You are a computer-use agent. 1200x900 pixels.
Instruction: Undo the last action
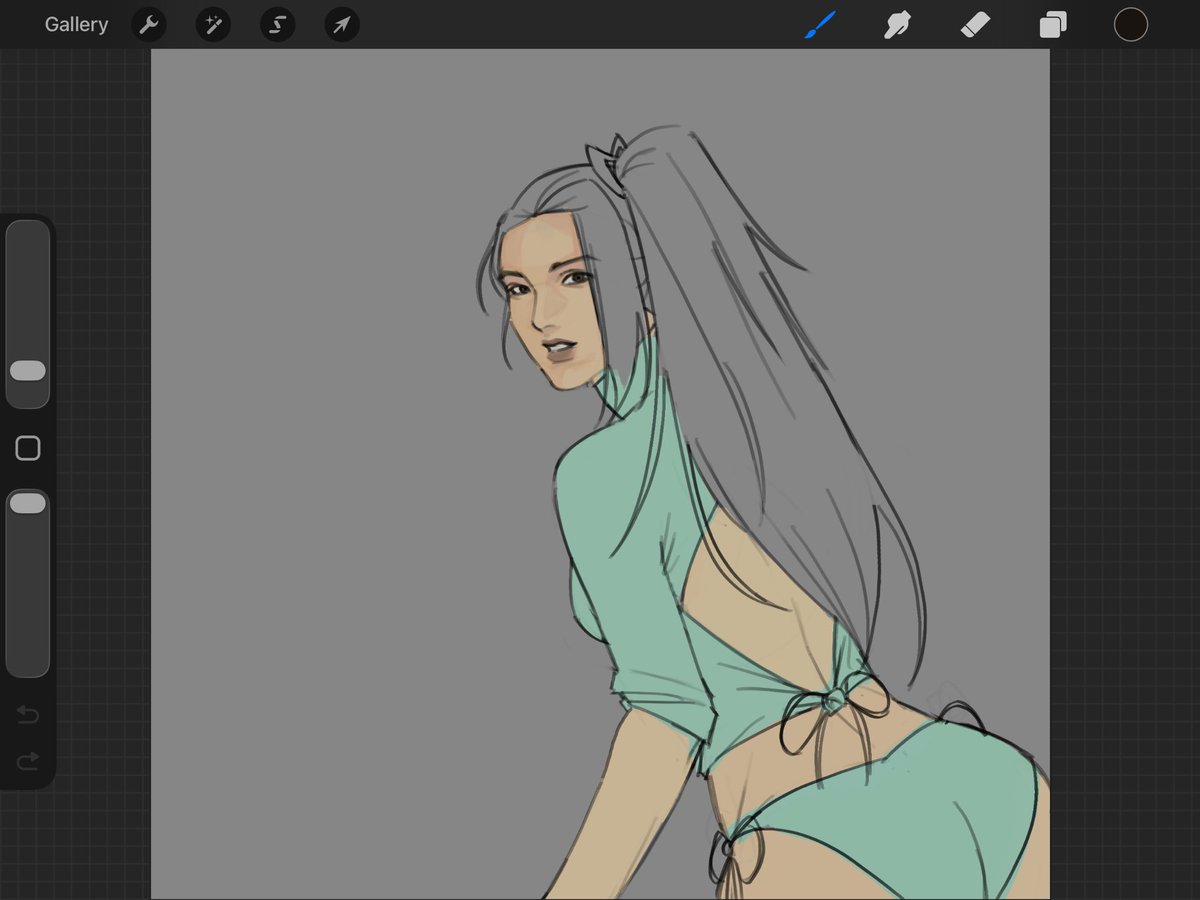point(28,714)
